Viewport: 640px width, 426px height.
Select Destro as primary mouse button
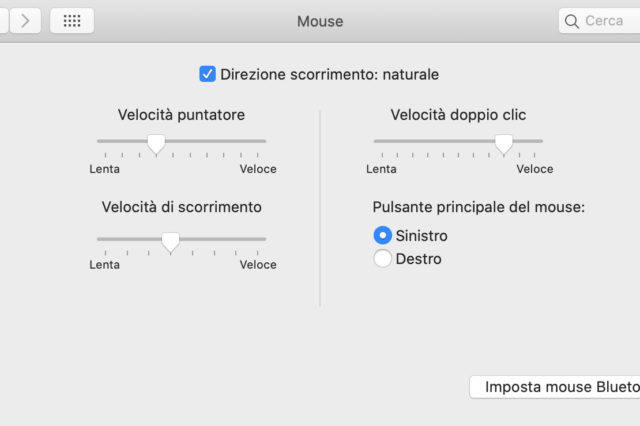coord(382,259)
